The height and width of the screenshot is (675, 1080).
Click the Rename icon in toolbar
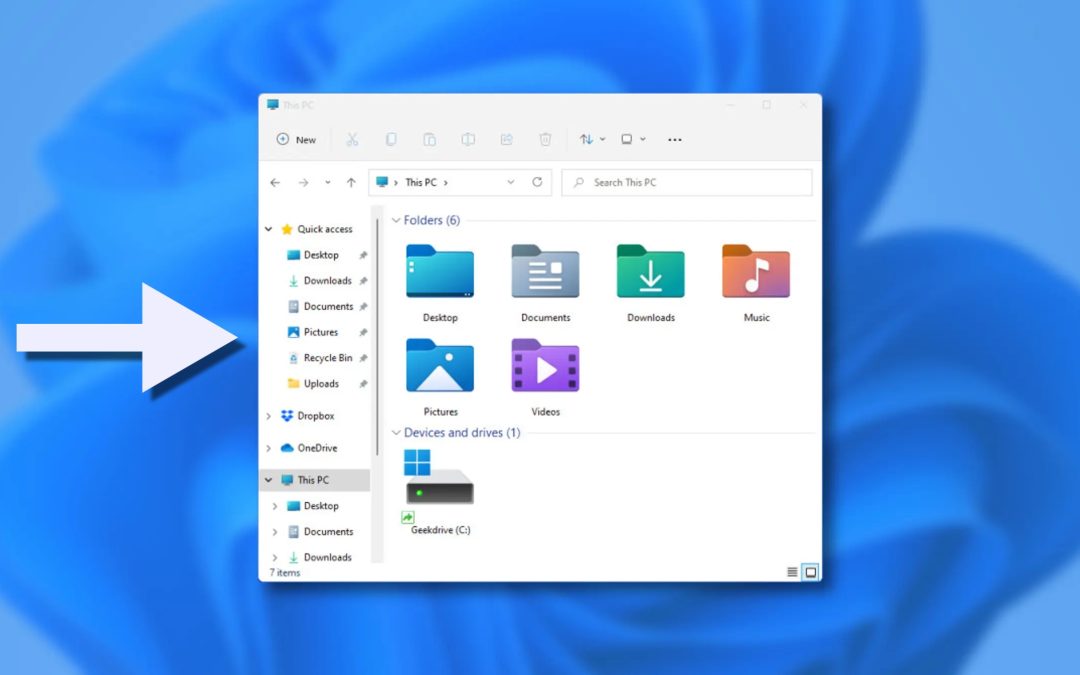(468, 140)
